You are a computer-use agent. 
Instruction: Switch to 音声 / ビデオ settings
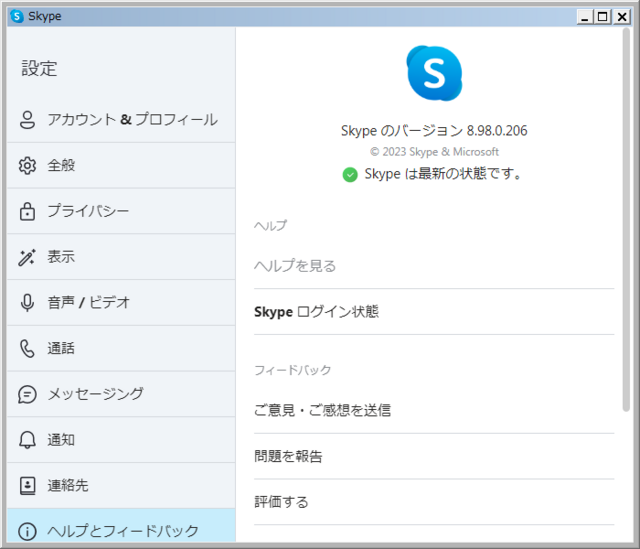pyautogui.click(x=121, y=303)
